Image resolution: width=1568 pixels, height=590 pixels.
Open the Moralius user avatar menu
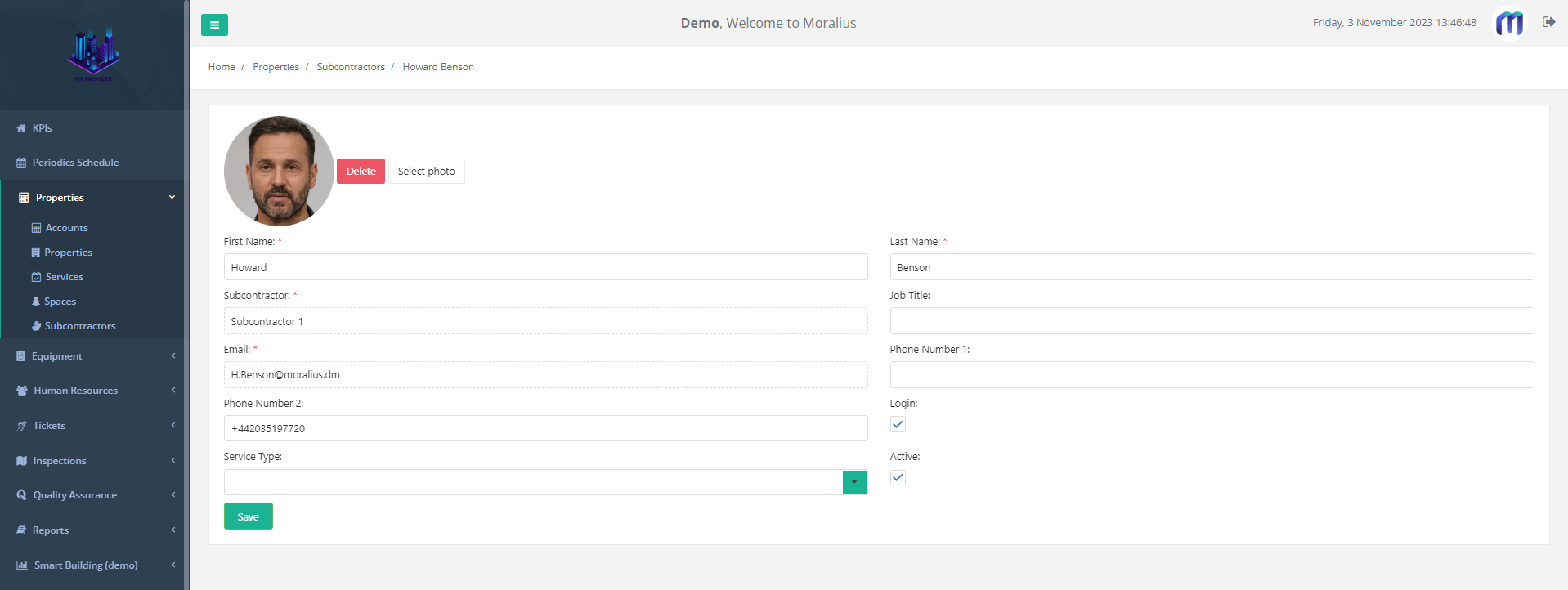click(x=1509, y=23)
